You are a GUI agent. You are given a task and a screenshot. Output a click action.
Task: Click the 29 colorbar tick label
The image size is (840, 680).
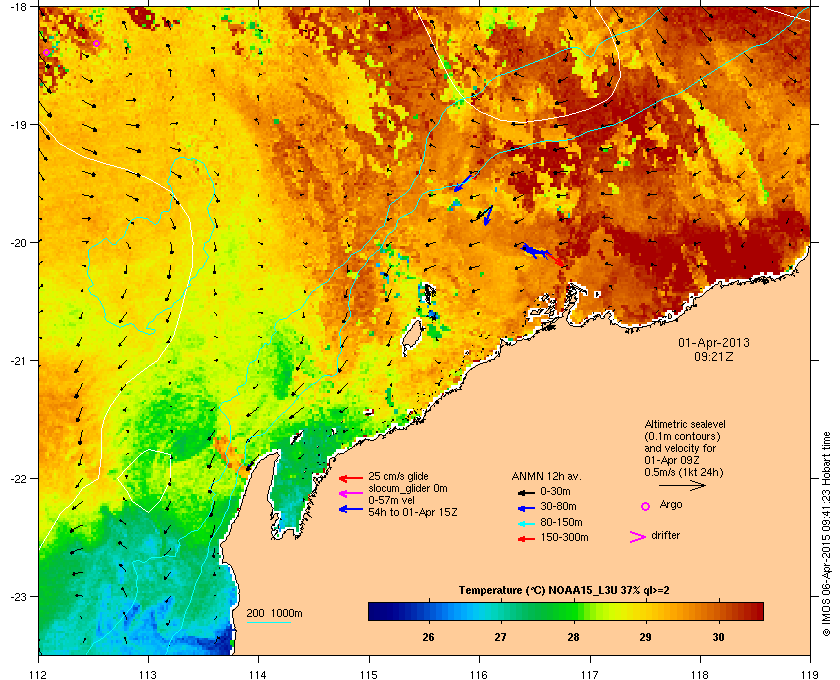(x=646, y=637)
